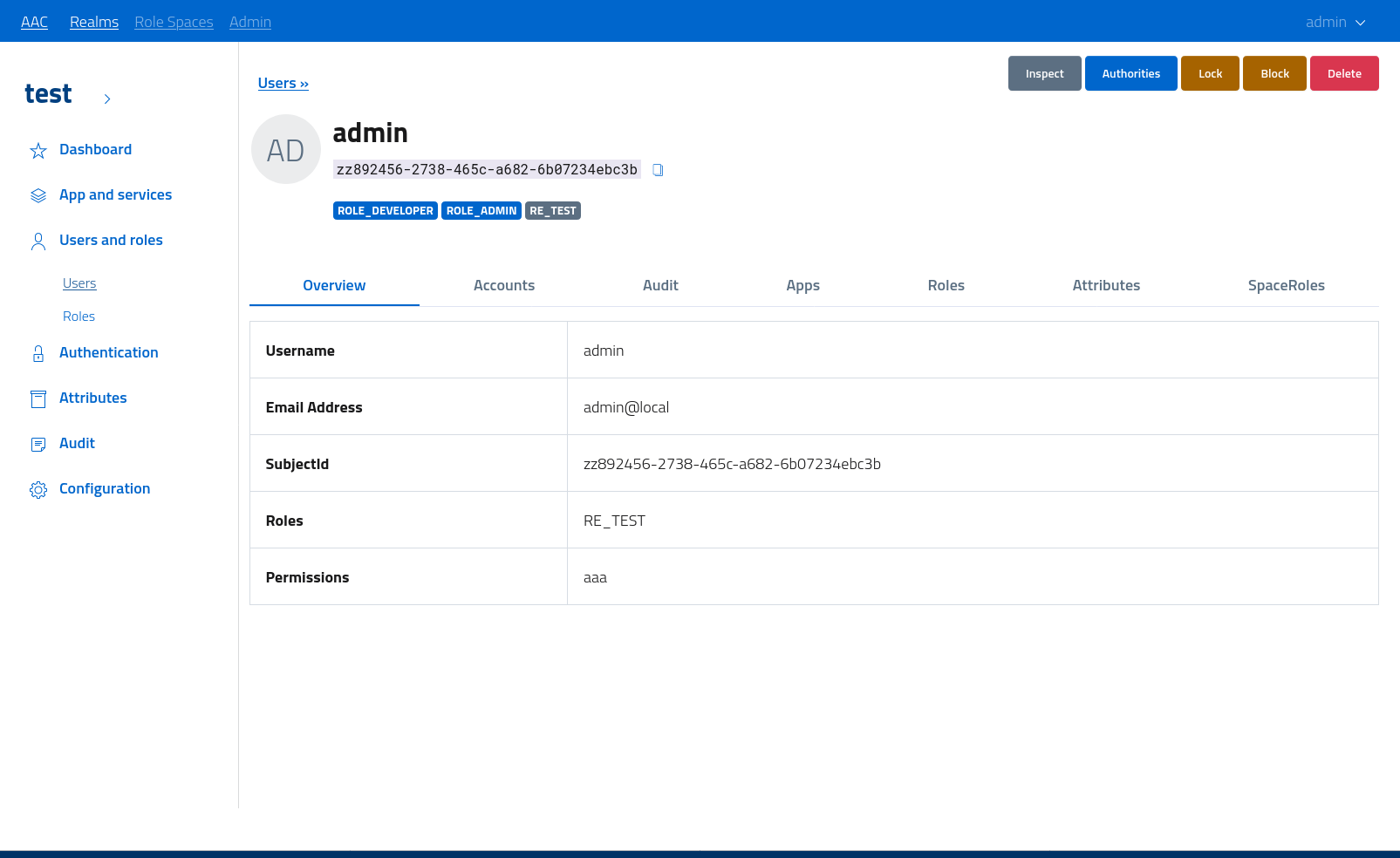
Task: Click the Block button
Action: [1274, 73]
